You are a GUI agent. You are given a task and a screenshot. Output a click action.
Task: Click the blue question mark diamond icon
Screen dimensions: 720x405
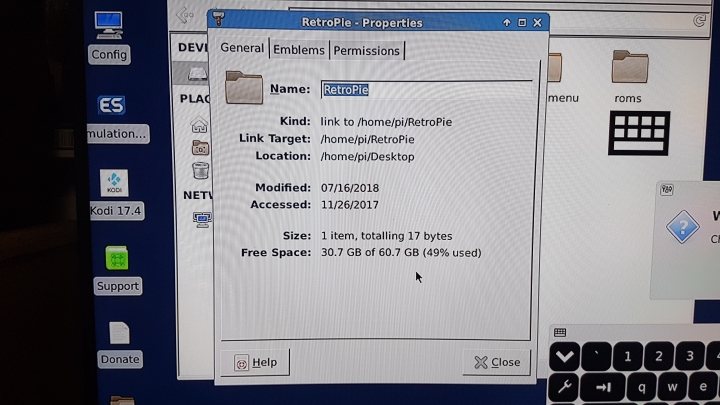[x=682, y=227]
